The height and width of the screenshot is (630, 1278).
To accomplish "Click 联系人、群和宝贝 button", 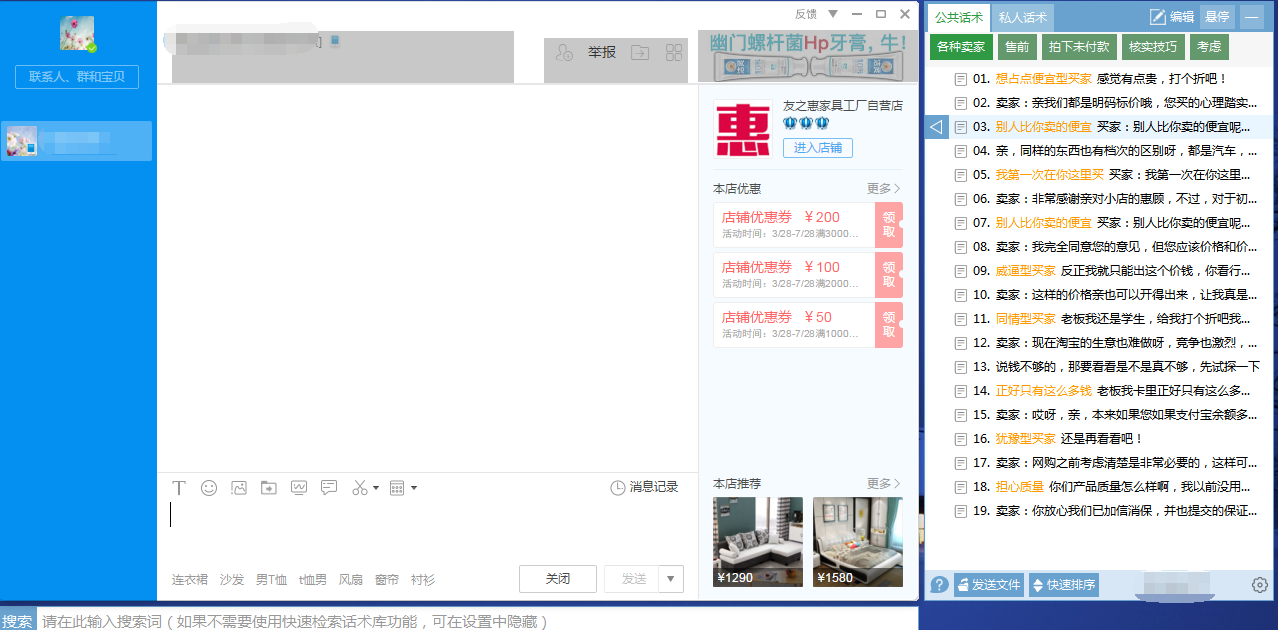I will [x=77, y=77].
